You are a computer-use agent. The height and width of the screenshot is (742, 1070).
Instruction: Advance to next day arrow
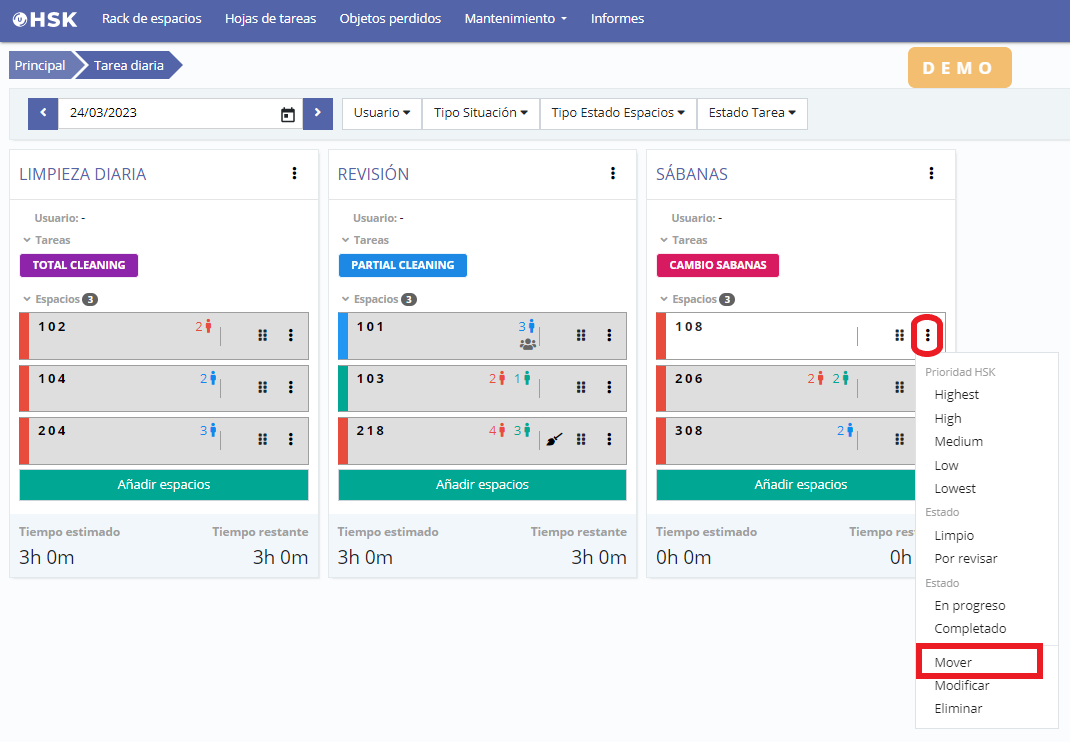[x=317, y=113]
